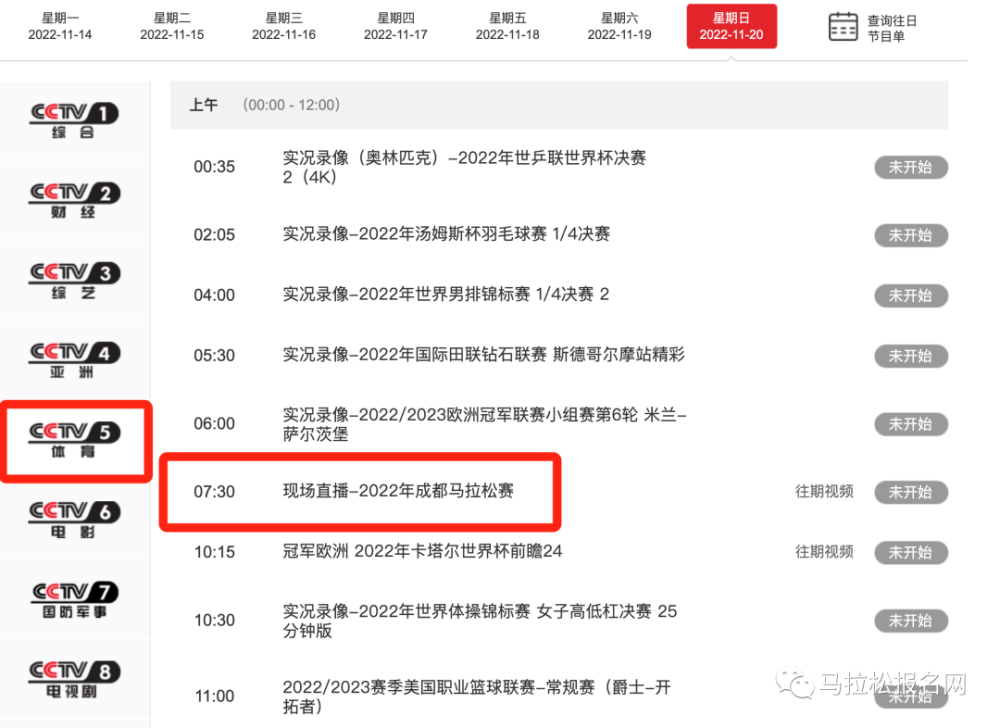This screenshot has height=728, width=1000.
Task: Open 往期视频 link for 冠军欧洲 program
Action: tap(824, 551)
